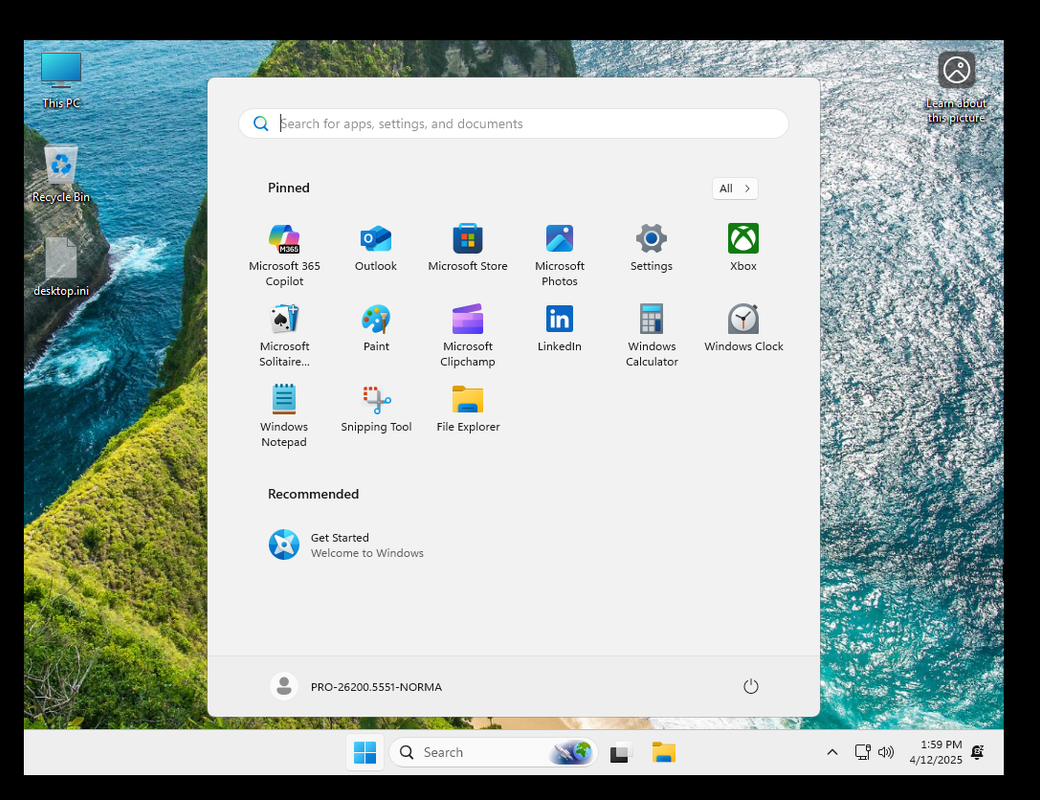
Task: Select desktop.ini file on desktop
Action: [61, 267]
